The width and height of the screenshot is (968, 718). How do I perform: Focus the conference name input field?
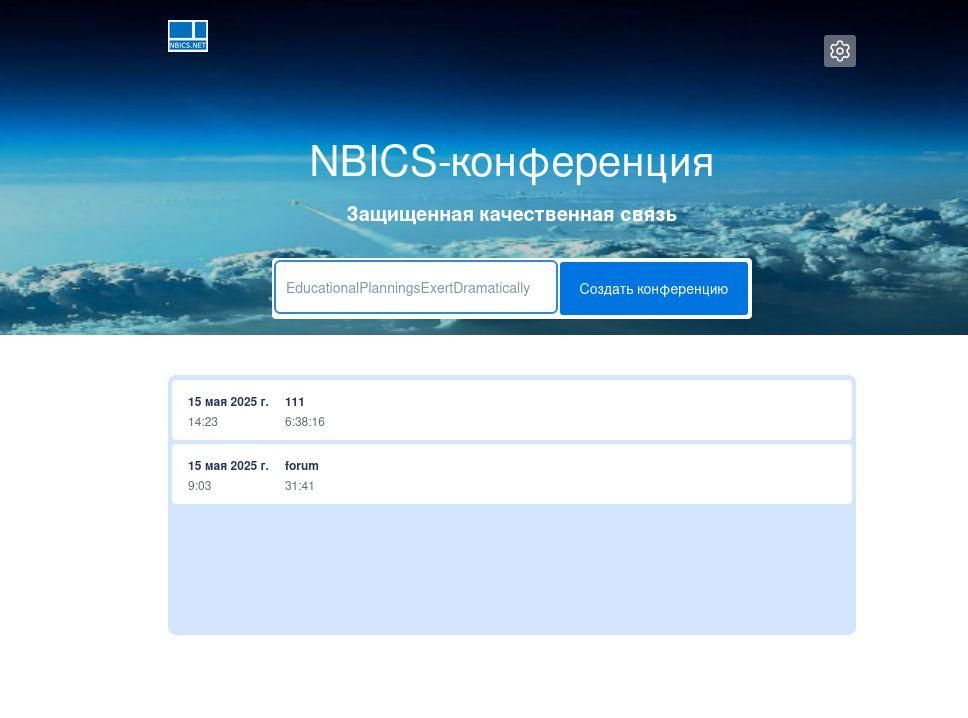[415, 288]
